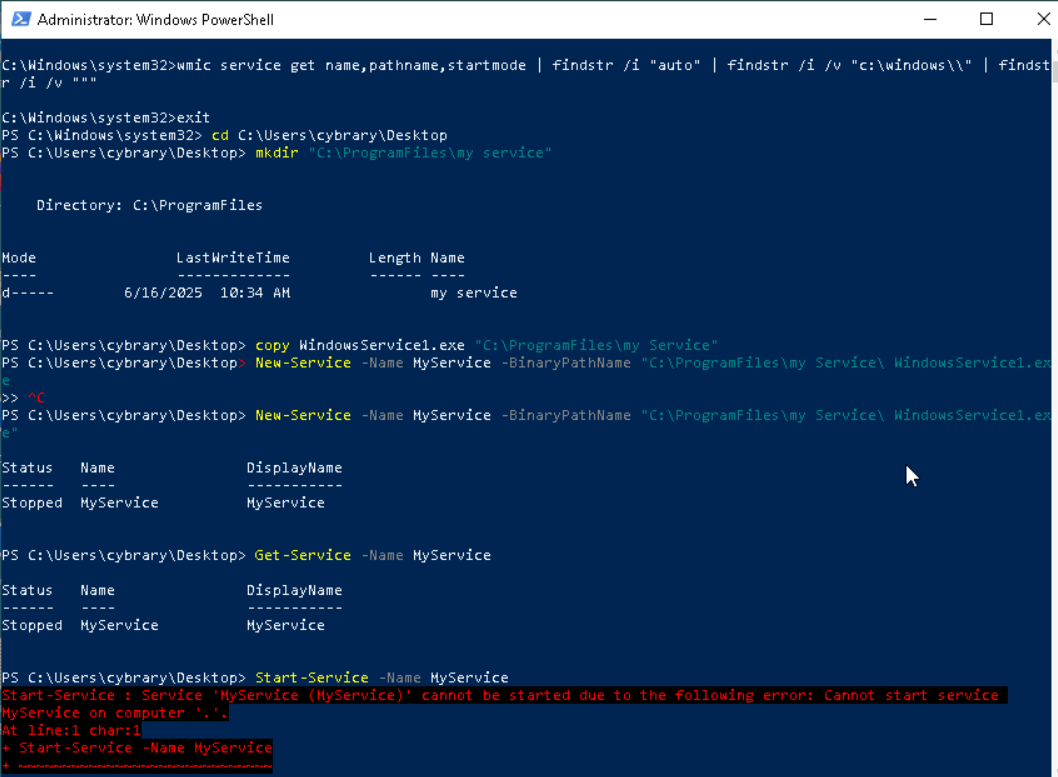Maximize the PowerShell window
This screenshot has height=777, width=1058.
[x=986, y=19]
